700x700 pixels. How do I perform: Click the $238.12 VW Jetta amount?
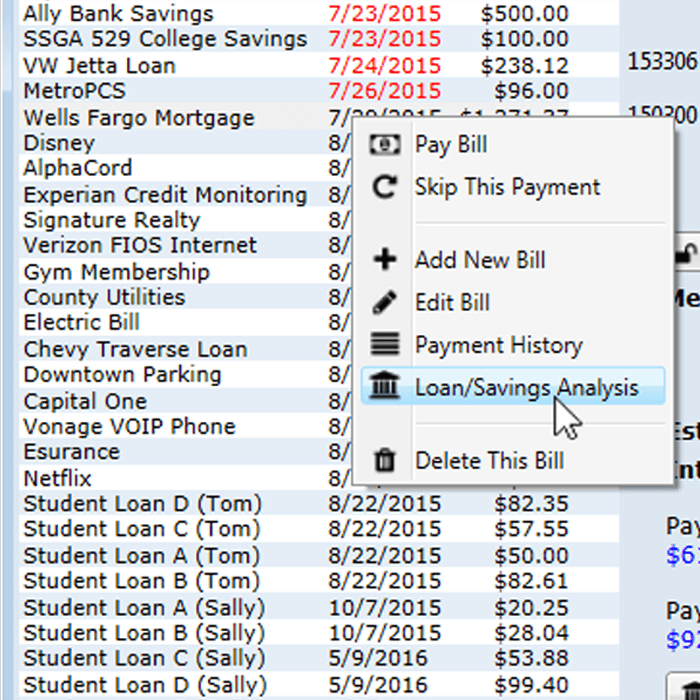[x=525, y=66]
